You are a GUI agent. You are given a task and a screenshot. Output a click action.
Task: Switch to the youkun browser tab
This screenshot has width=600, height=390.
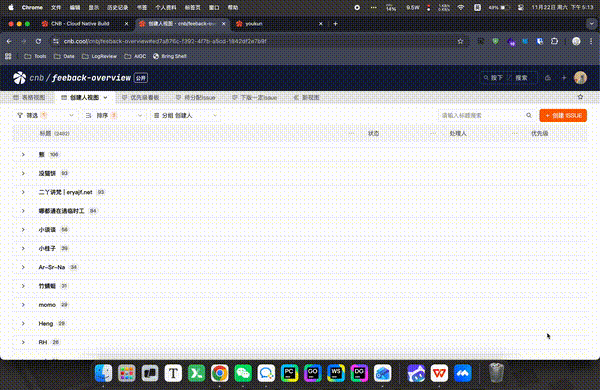254,24
